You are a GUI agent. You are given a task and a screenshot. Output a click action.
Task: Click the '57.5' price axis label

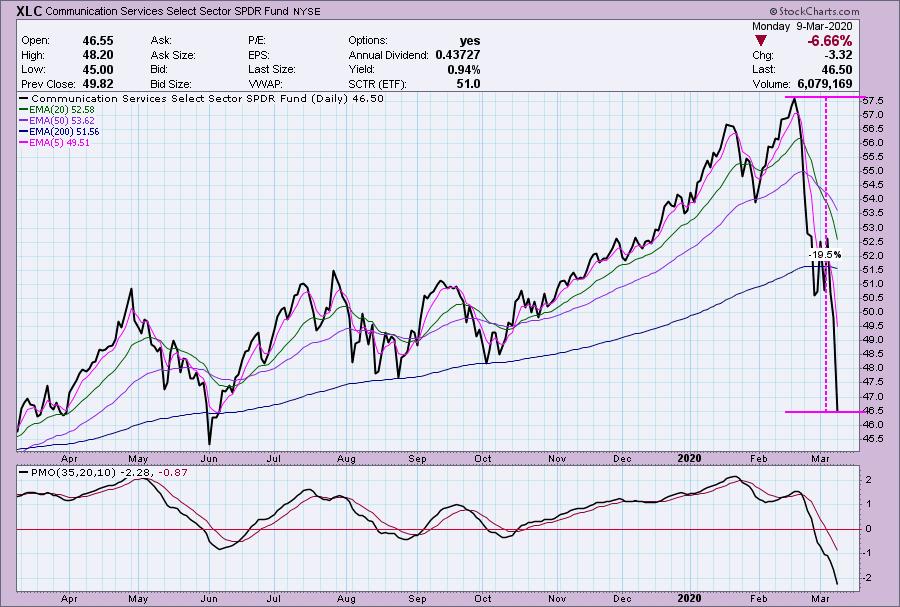coord(872,100)
